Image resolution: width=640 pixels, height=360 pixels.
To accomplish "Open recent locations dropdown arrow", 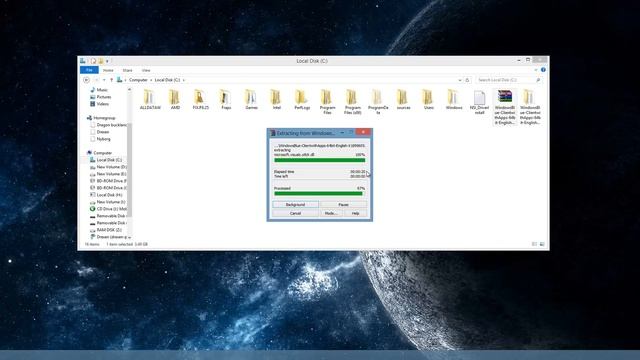I will click(104, 80).
